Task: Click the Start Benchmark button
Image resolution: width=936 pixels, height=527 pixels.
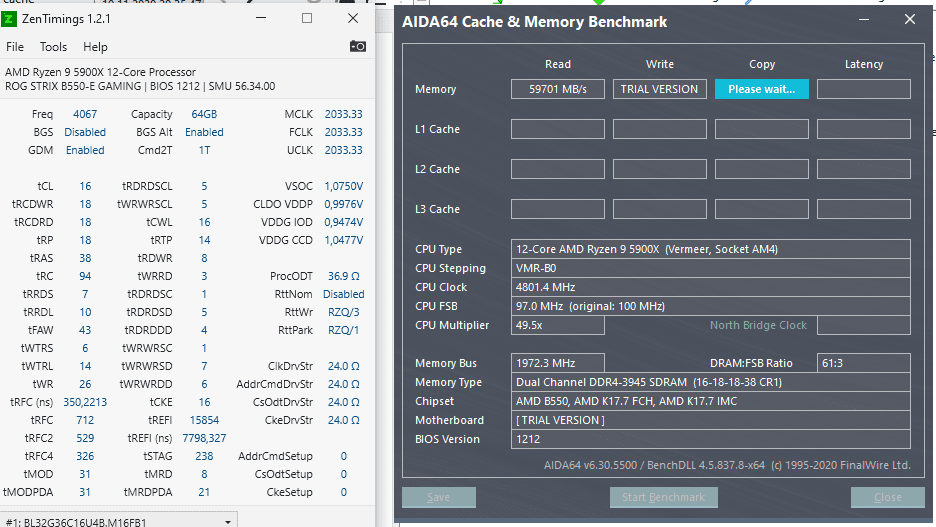Action: 663,497
